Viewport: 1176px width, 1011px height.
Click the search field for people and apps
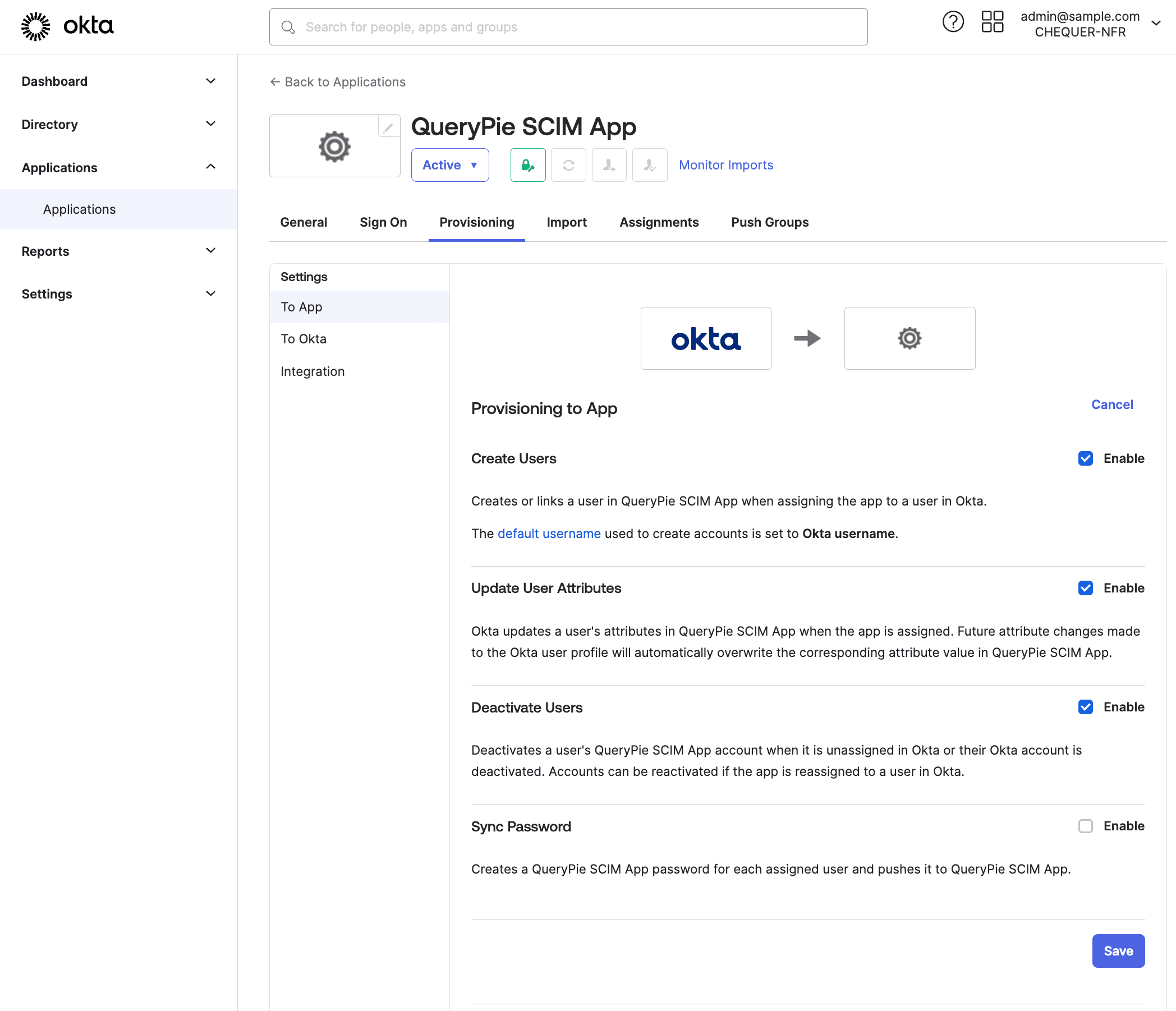tap(568, 27)
